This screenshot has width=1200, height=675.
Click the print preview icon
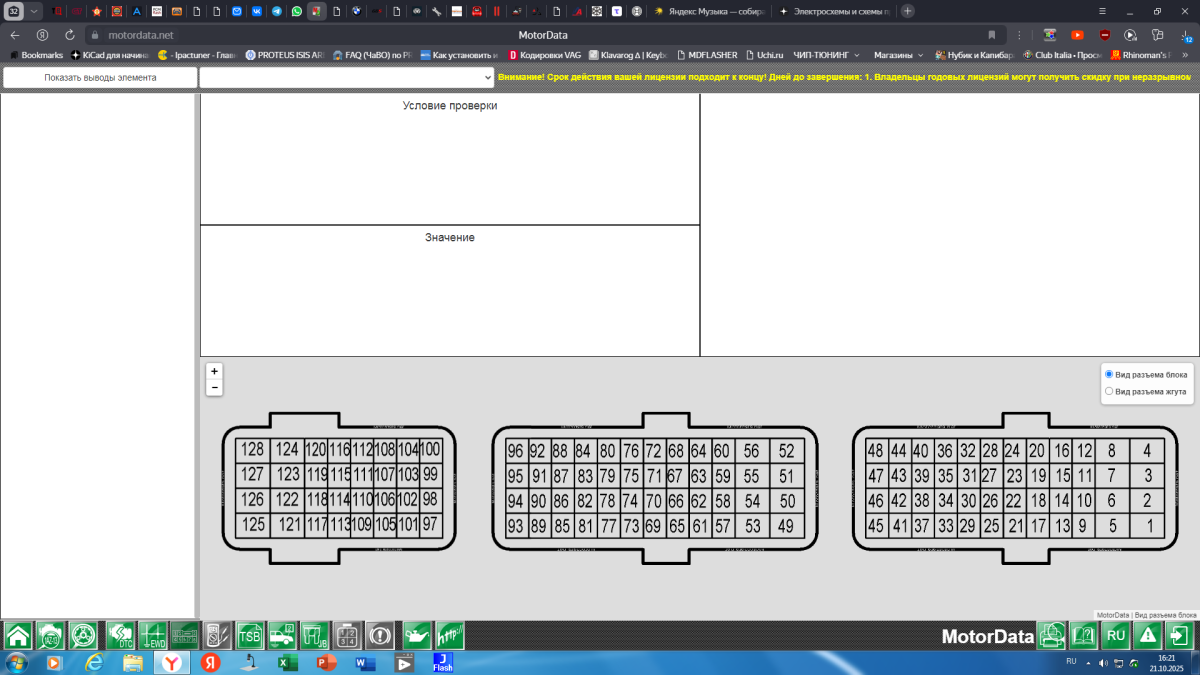[1052, 635]
